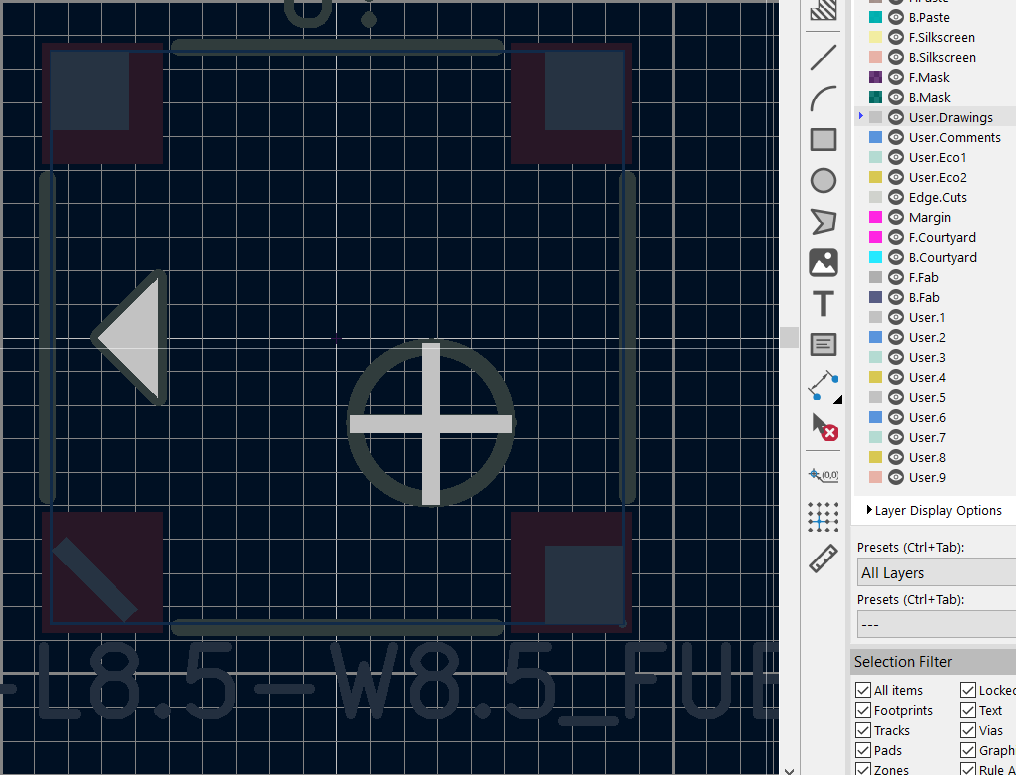Select the User.1 layer
The height and width of the screenshot is (775, 1016).
[927, 318]
